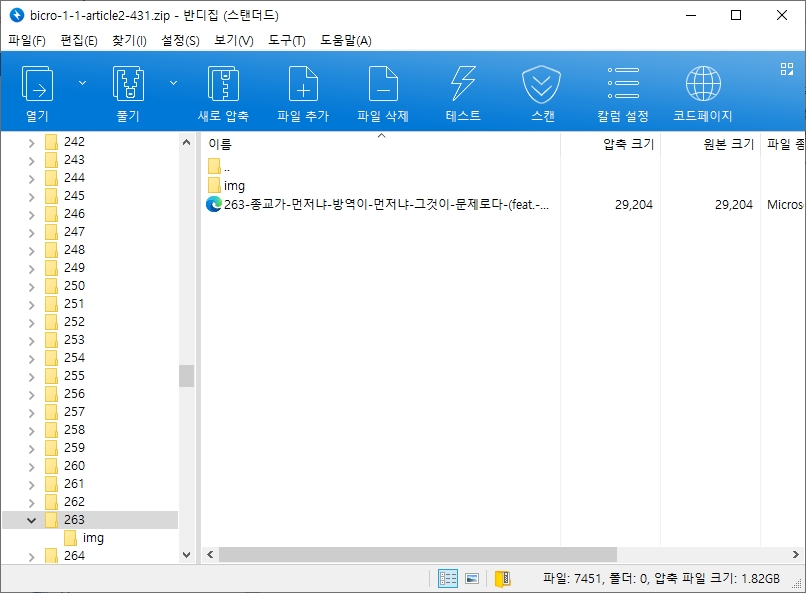Click the yellow archive icon in status bar

(x=502, y=579)
